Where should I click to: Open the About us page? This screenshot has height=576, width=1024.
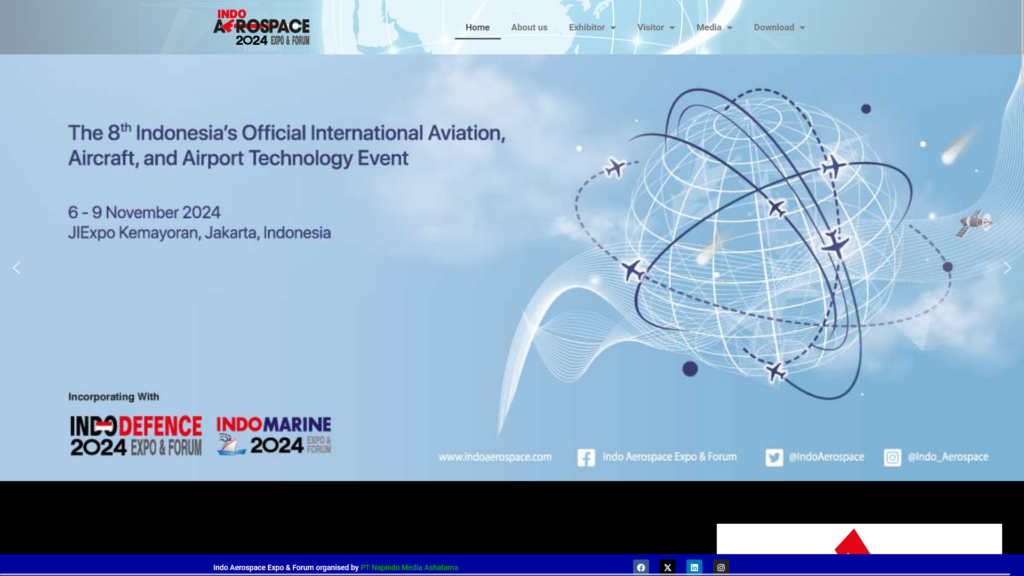(x=529, y=27)
